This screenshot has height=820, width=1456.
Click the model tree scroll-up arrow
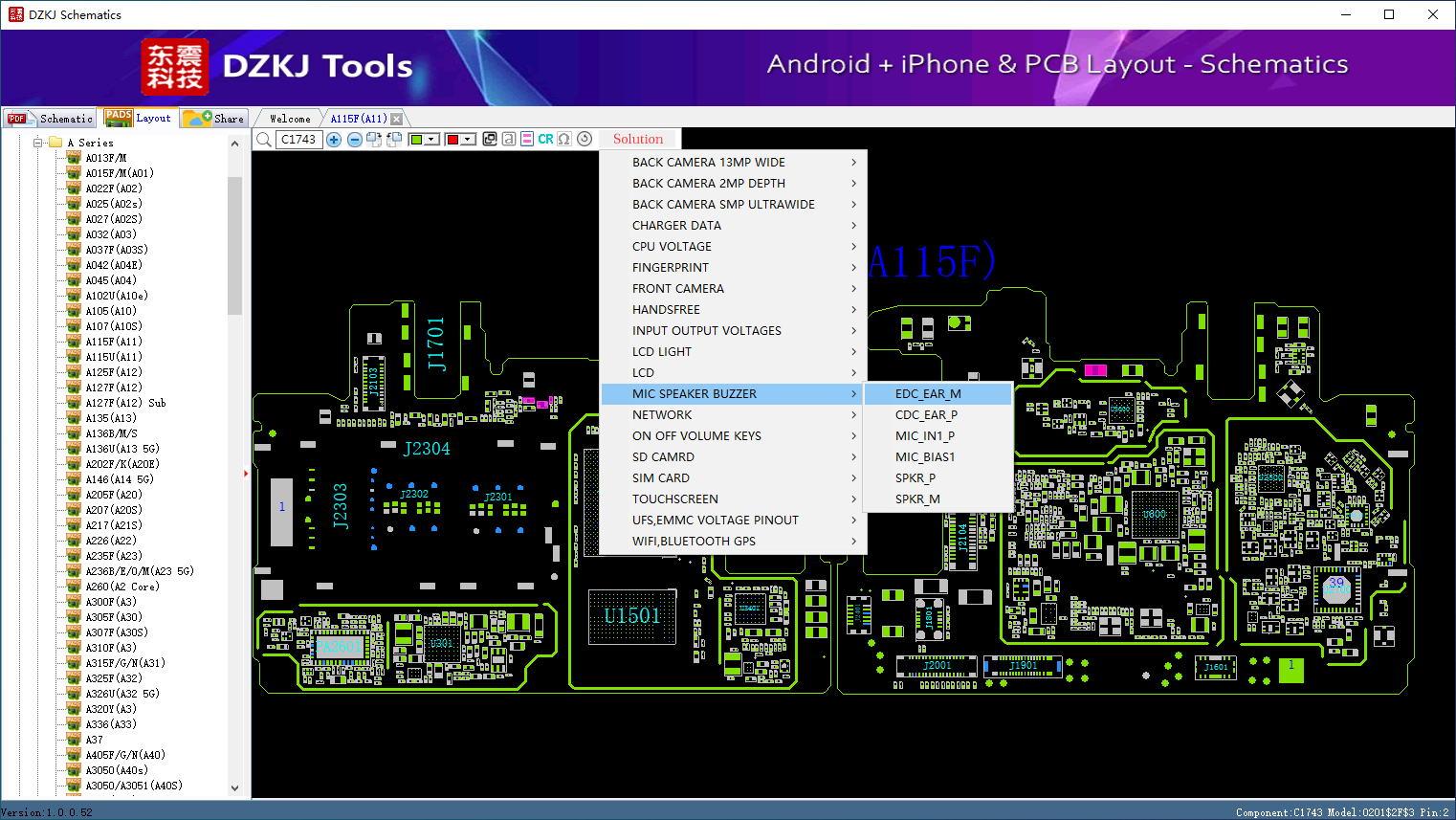tap(235, 144)
